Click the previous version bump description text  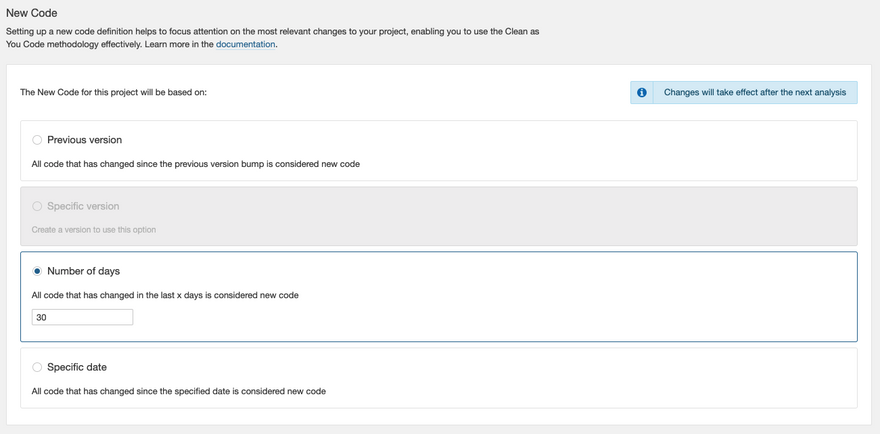[195, 164]
